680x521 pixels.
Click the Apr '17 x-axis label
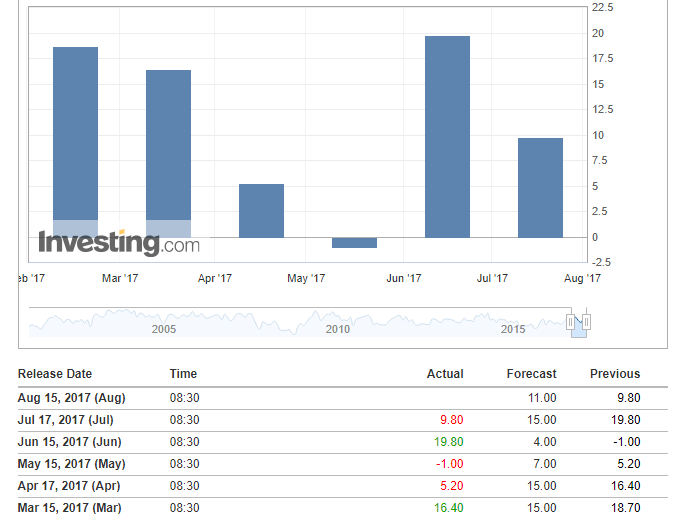pyautogui.click(x=215, y=278)
